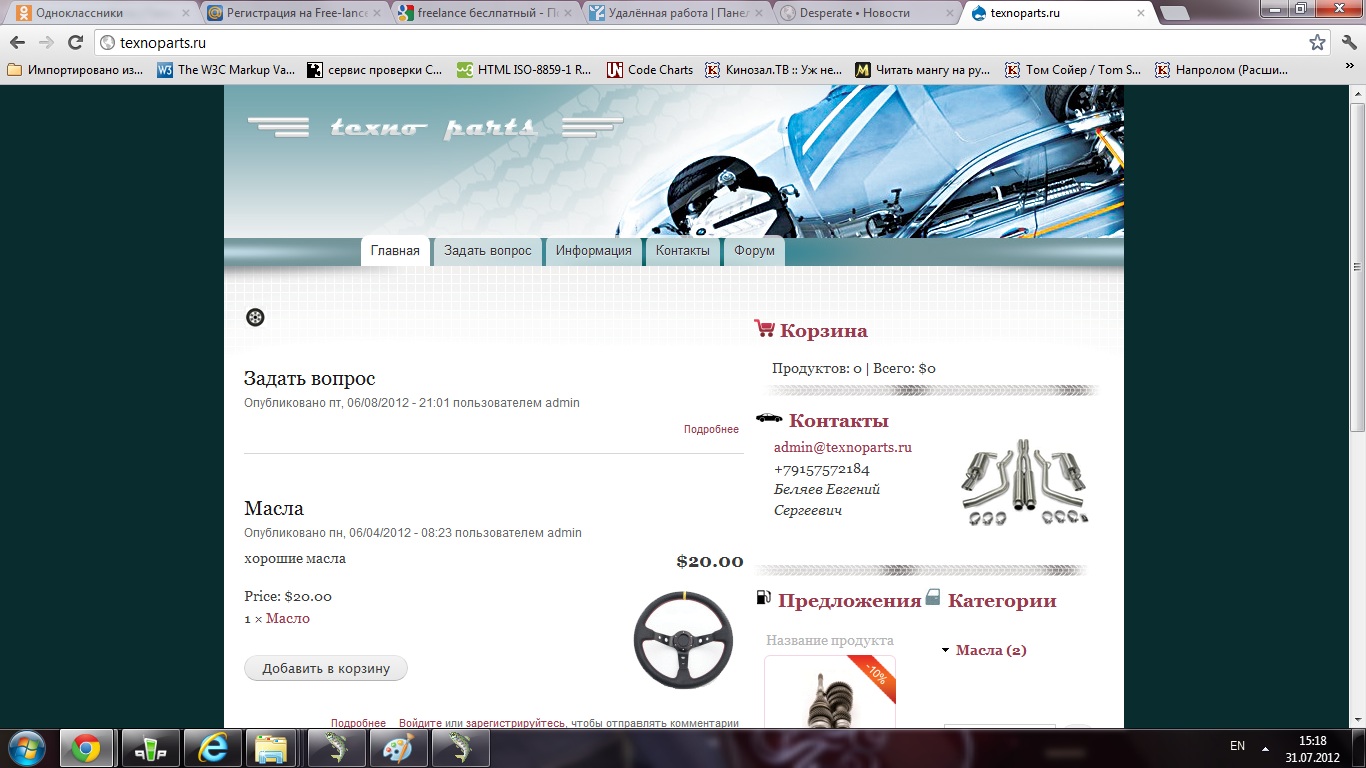Open a new browser tab
Image resolution: width=1366 pixels, height=768 pixels.
(1175, 13)
